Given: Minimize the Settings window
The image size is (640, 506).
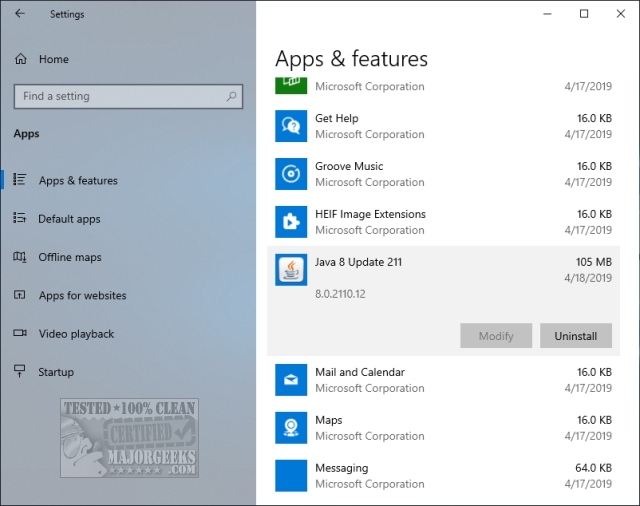Looking at the screenshot, I should point(547,14).
